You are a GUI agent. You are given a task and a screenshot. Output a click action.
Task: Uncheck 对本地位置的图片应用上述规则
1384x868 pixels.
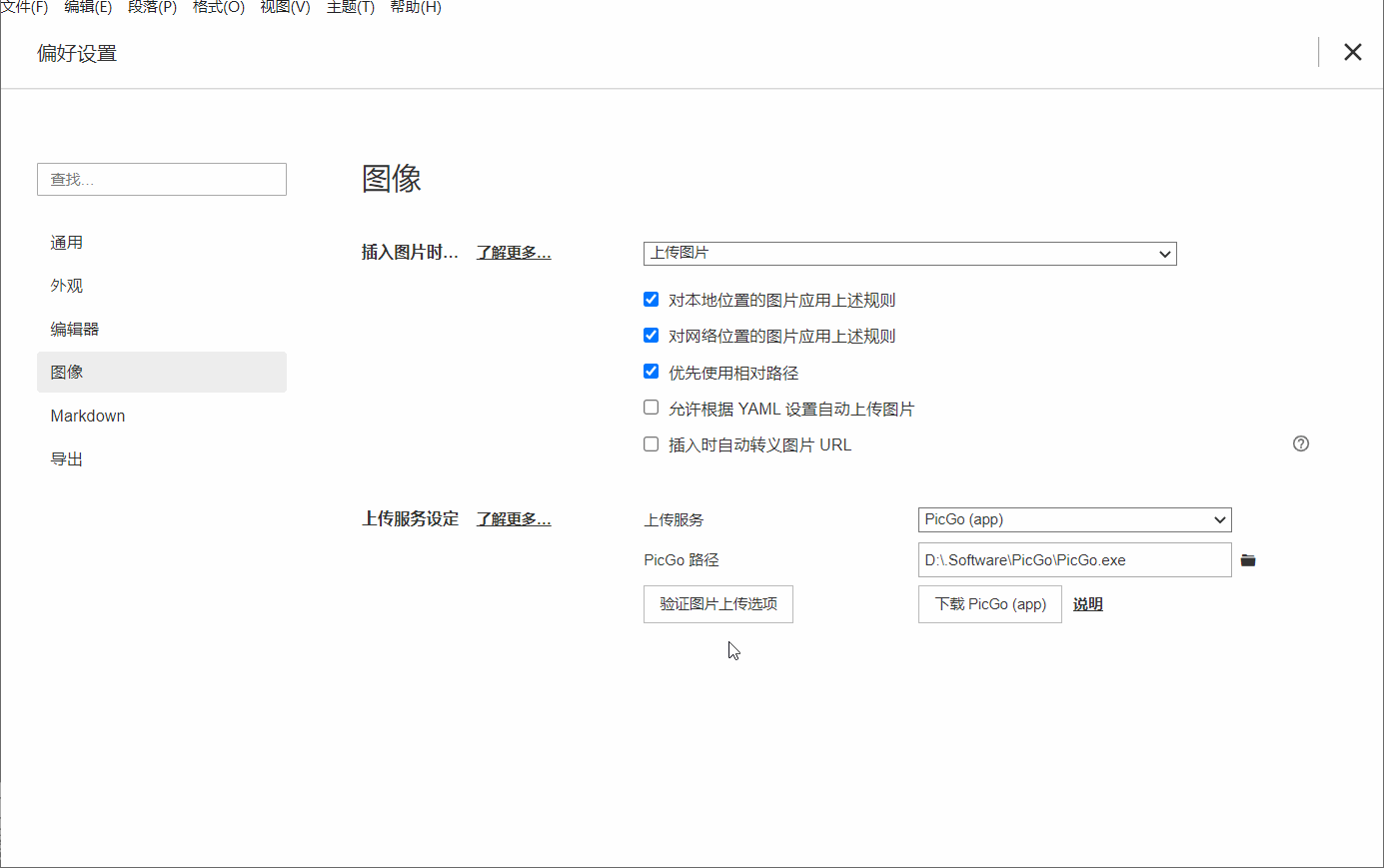651,298
